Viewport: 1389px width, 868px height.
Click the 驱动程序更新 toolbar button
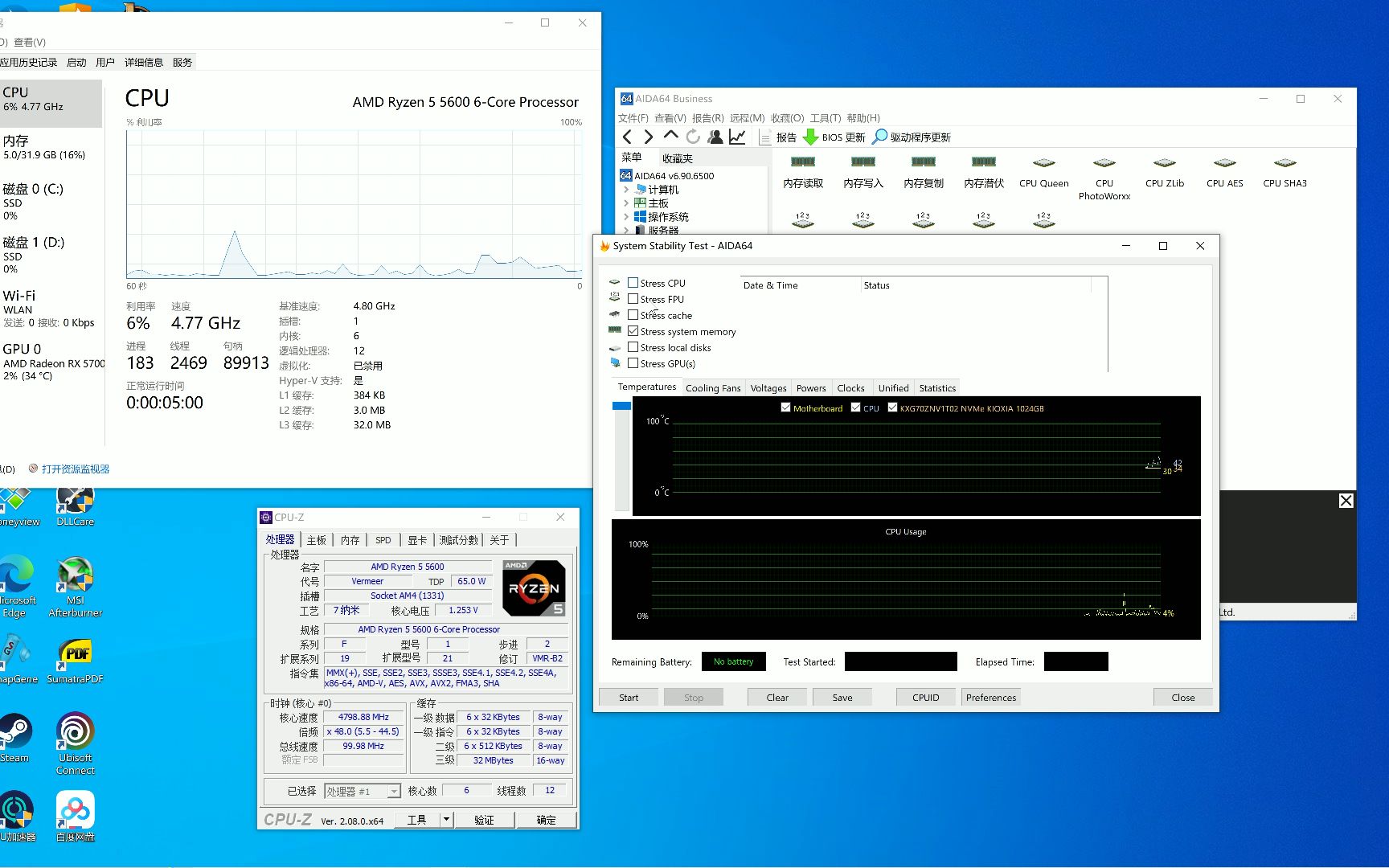click(912, 137)
